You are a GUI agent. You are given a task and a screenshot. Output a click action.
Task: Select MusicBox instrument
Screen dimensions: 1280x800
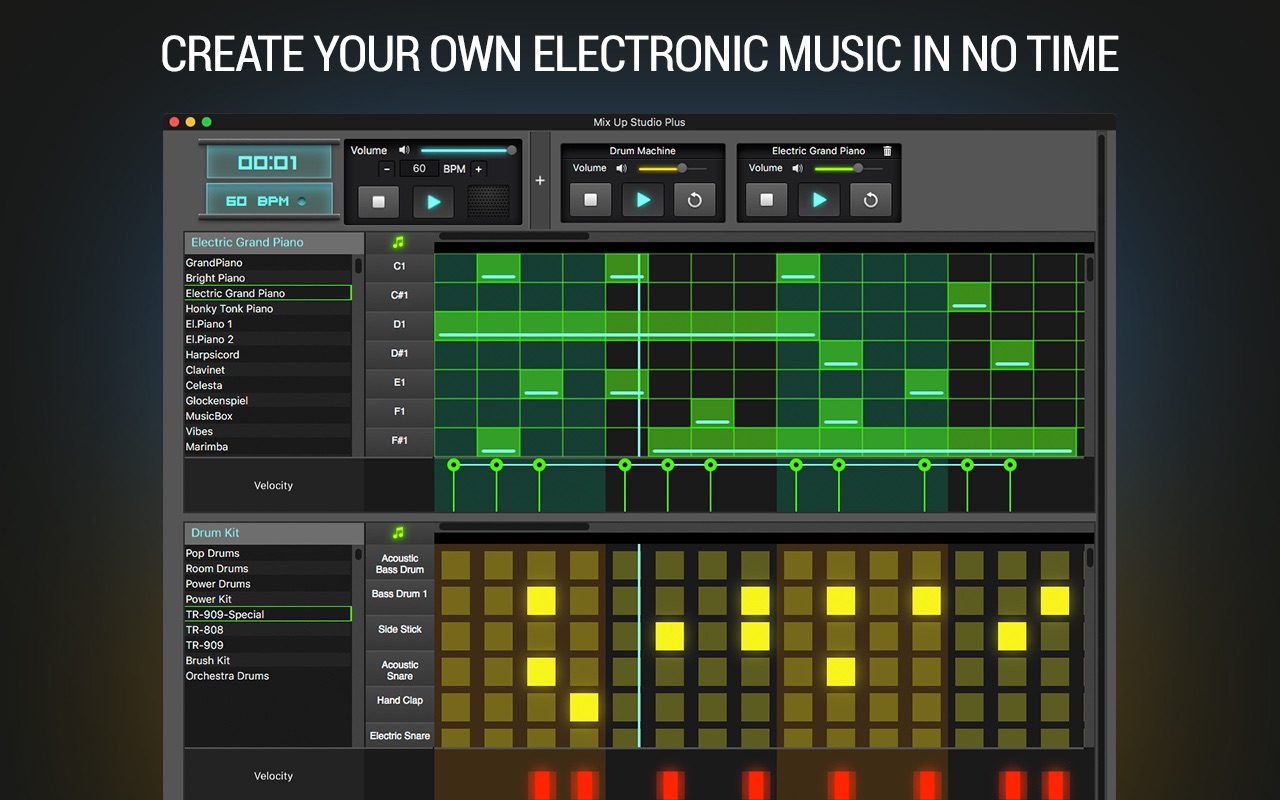(x=267, y=416)
